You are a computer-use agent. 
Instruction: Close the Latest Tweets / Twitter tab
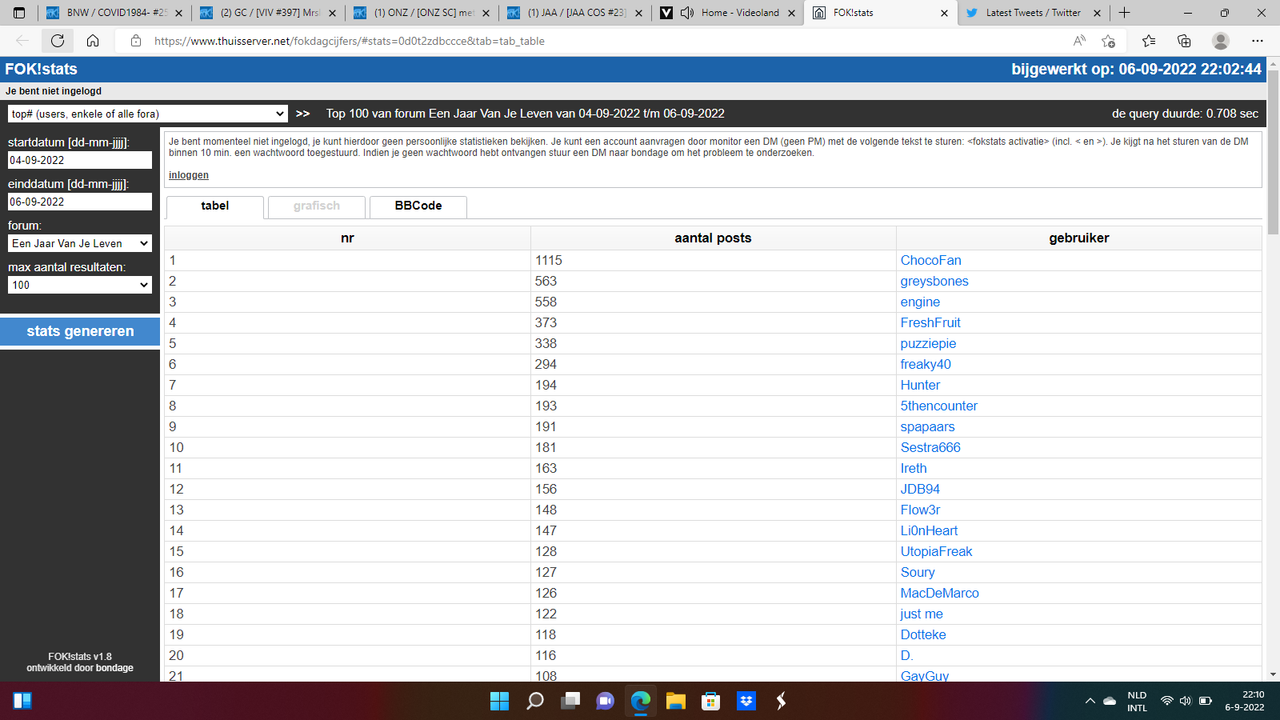tap(1097, 13)
